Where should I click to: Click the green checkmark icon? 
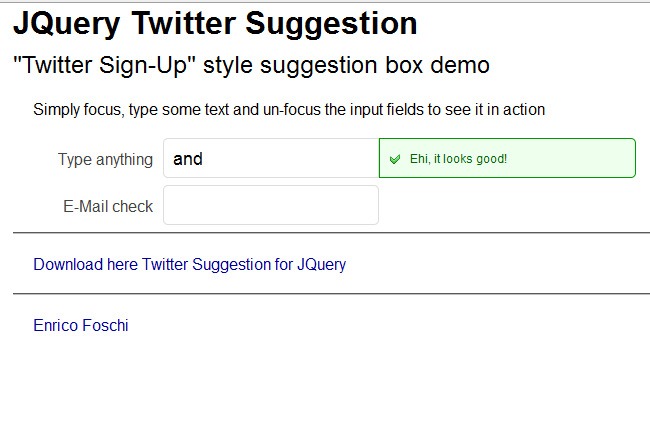(394, 159)
